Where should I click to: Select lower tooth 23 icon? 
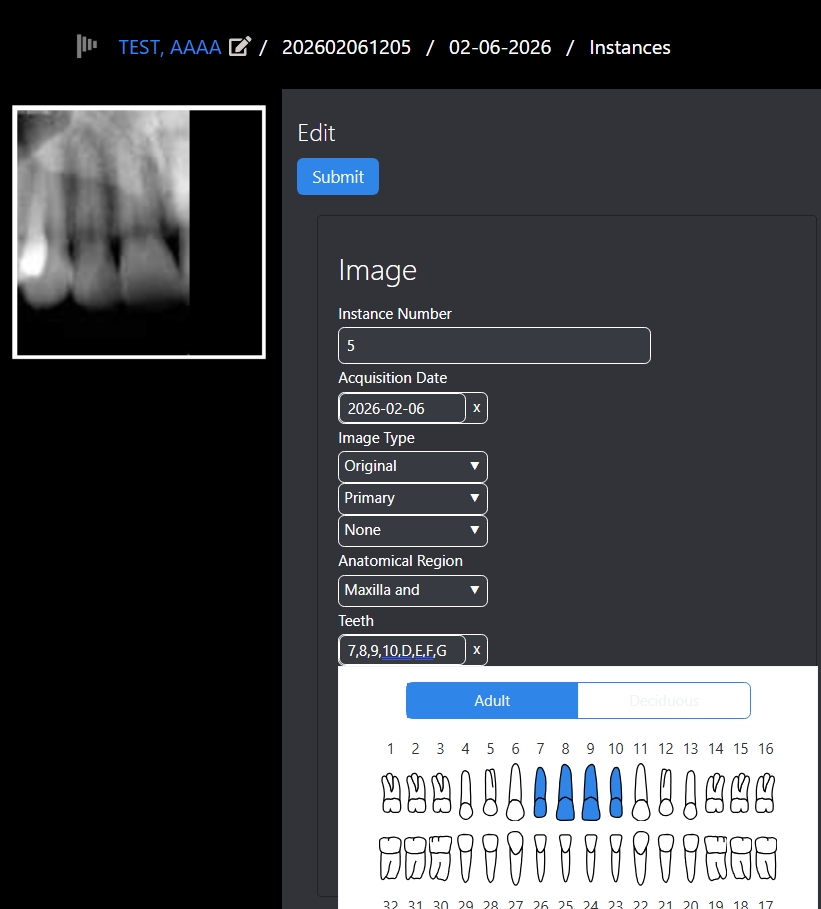coord(616,858)
